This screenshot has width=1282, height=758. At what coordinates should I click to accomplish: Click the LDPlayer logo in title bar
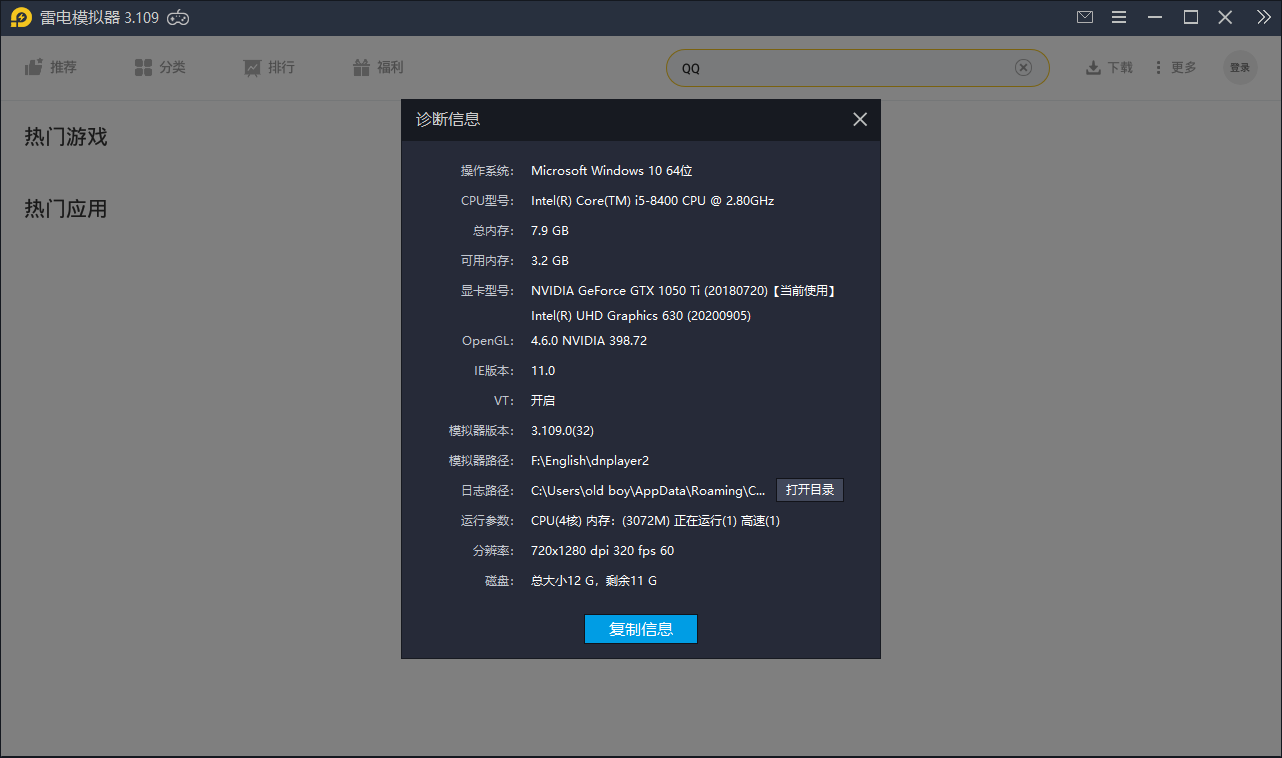21,17
